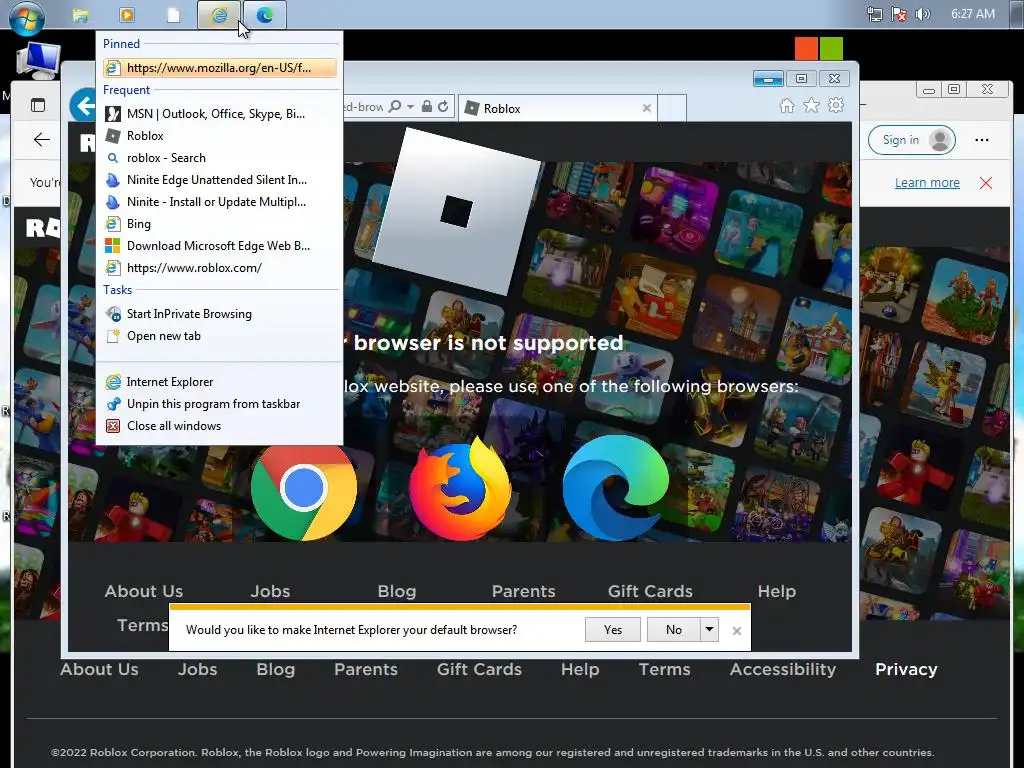1024x768 pixels.
Task: Click the security lock icon in address bar
Action: click(x=426, y=106)
